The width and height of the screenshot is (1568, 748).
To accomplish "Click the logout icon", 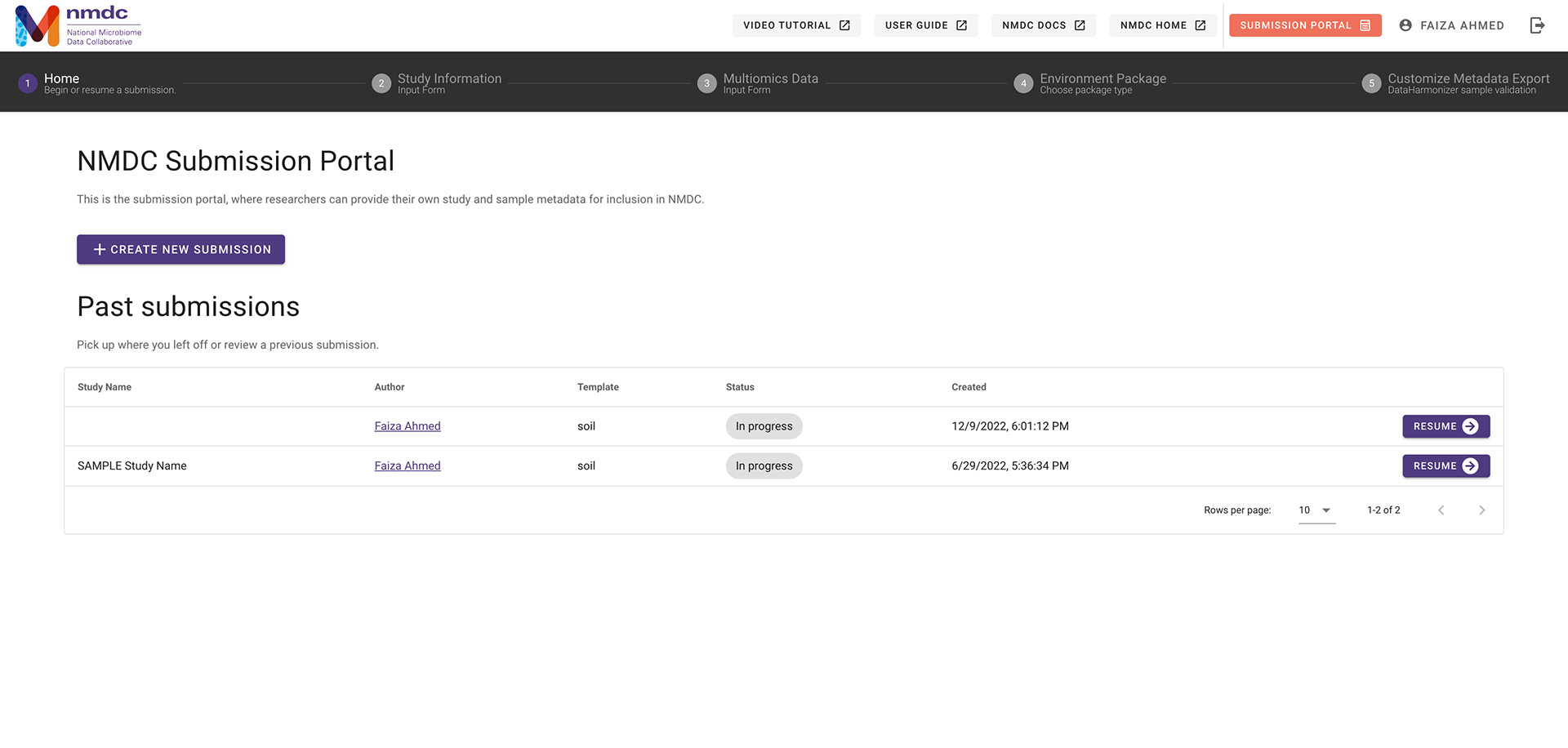I will (1537, 25).
